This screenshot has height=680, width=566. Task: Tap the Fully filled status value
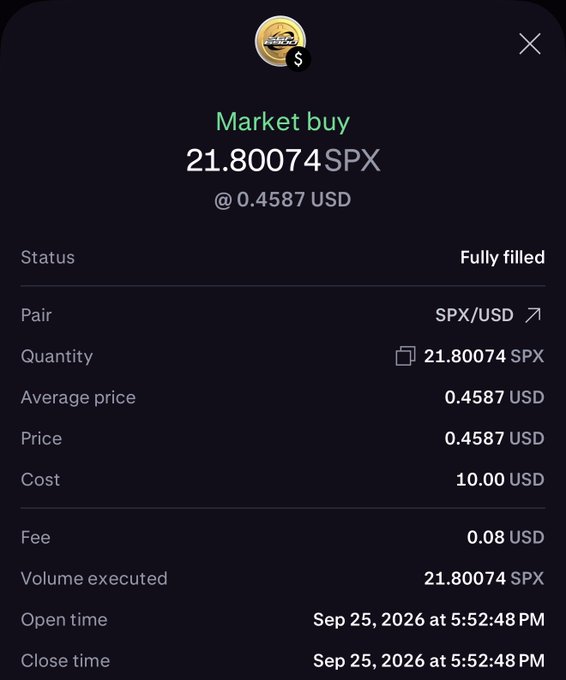coord(502,258)
